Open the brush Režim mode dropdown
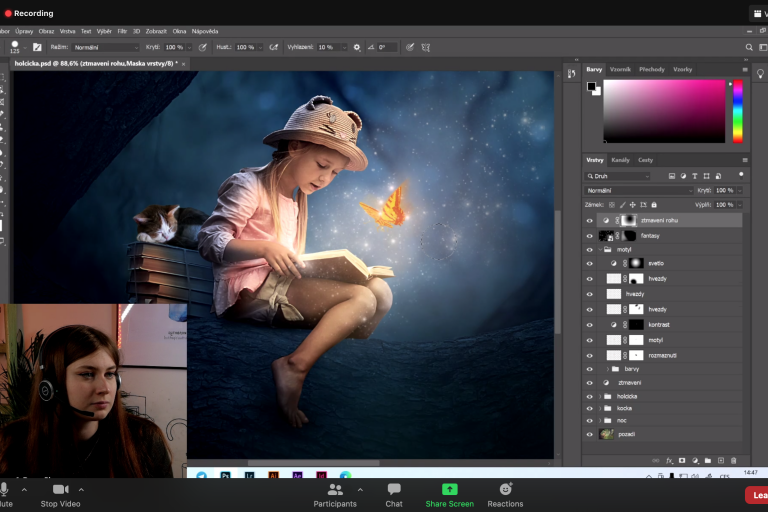 (x=106, y=47)
